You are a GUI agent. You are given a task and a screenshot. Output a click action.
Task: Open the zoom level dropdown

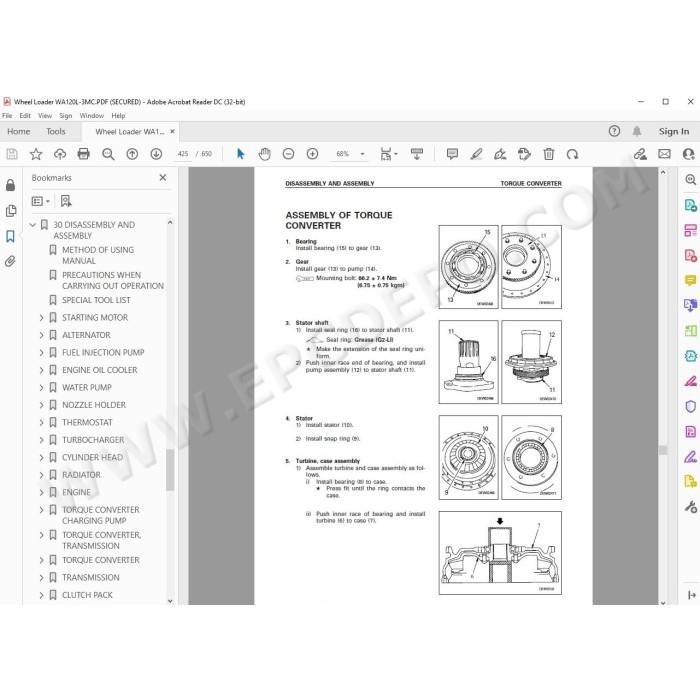[362, 154]
